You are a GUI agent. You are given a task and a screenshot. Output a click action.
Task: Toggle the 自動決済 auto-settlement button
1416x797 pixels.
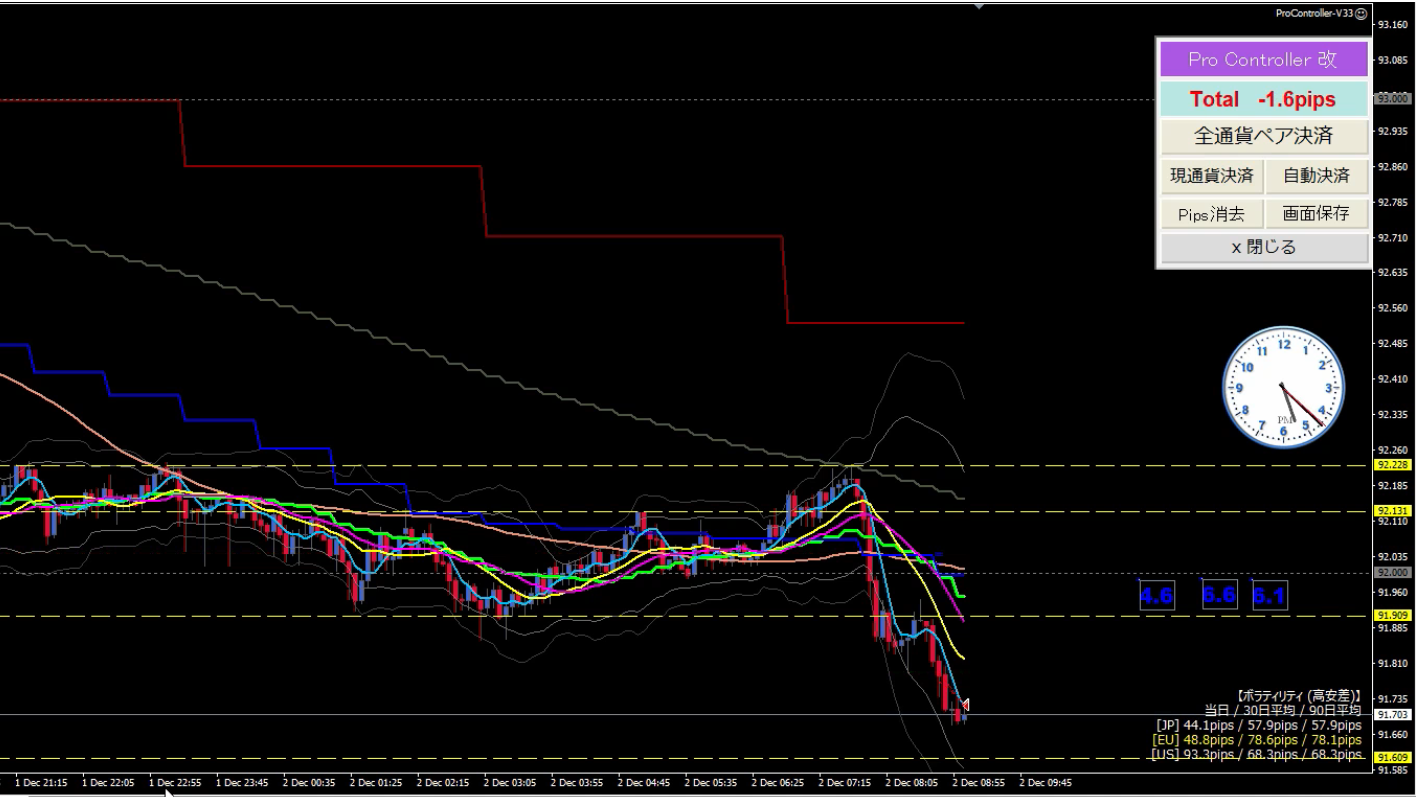click(1316, 176)
